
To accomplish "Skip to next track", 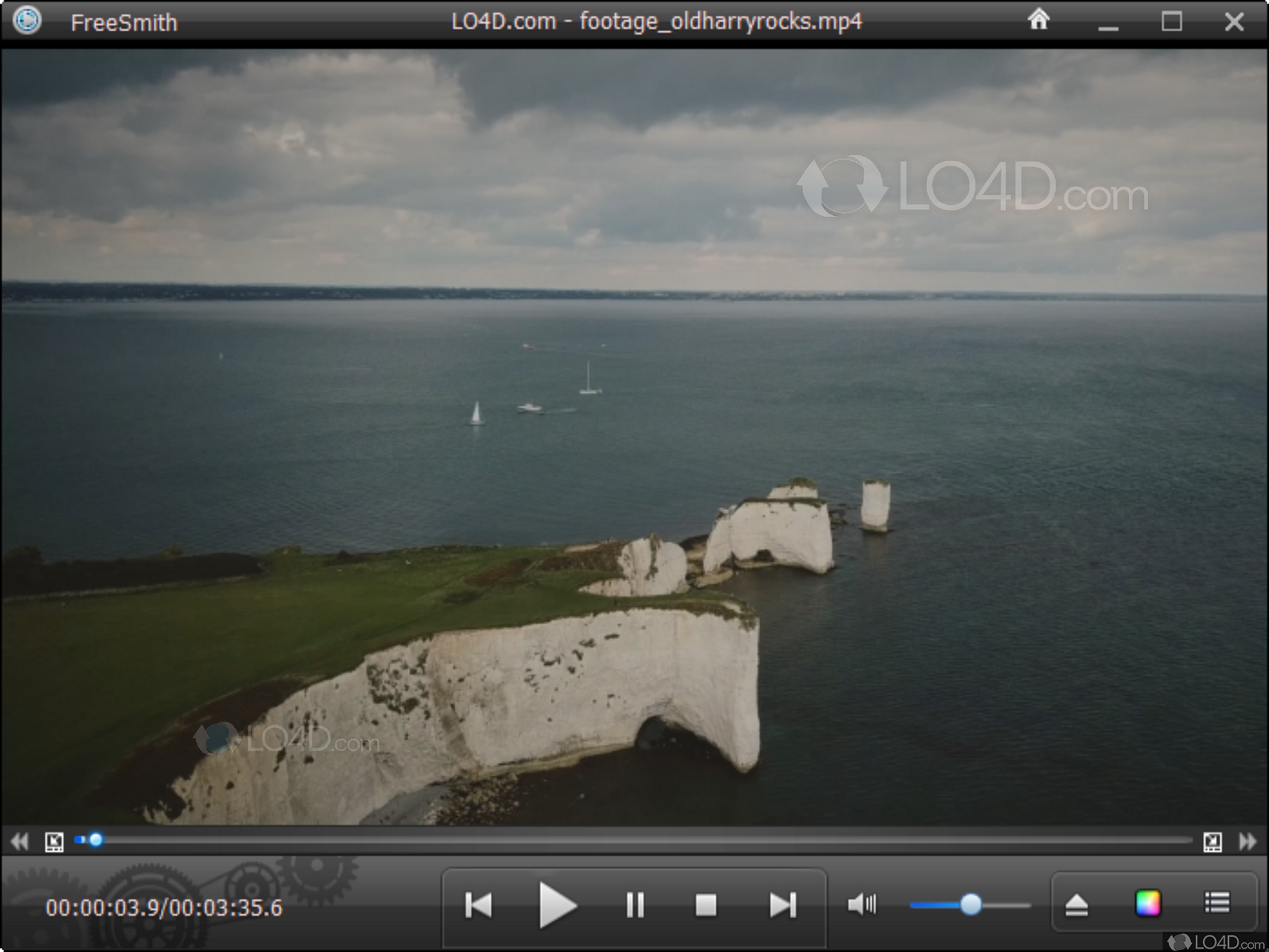I will point(783,905).
